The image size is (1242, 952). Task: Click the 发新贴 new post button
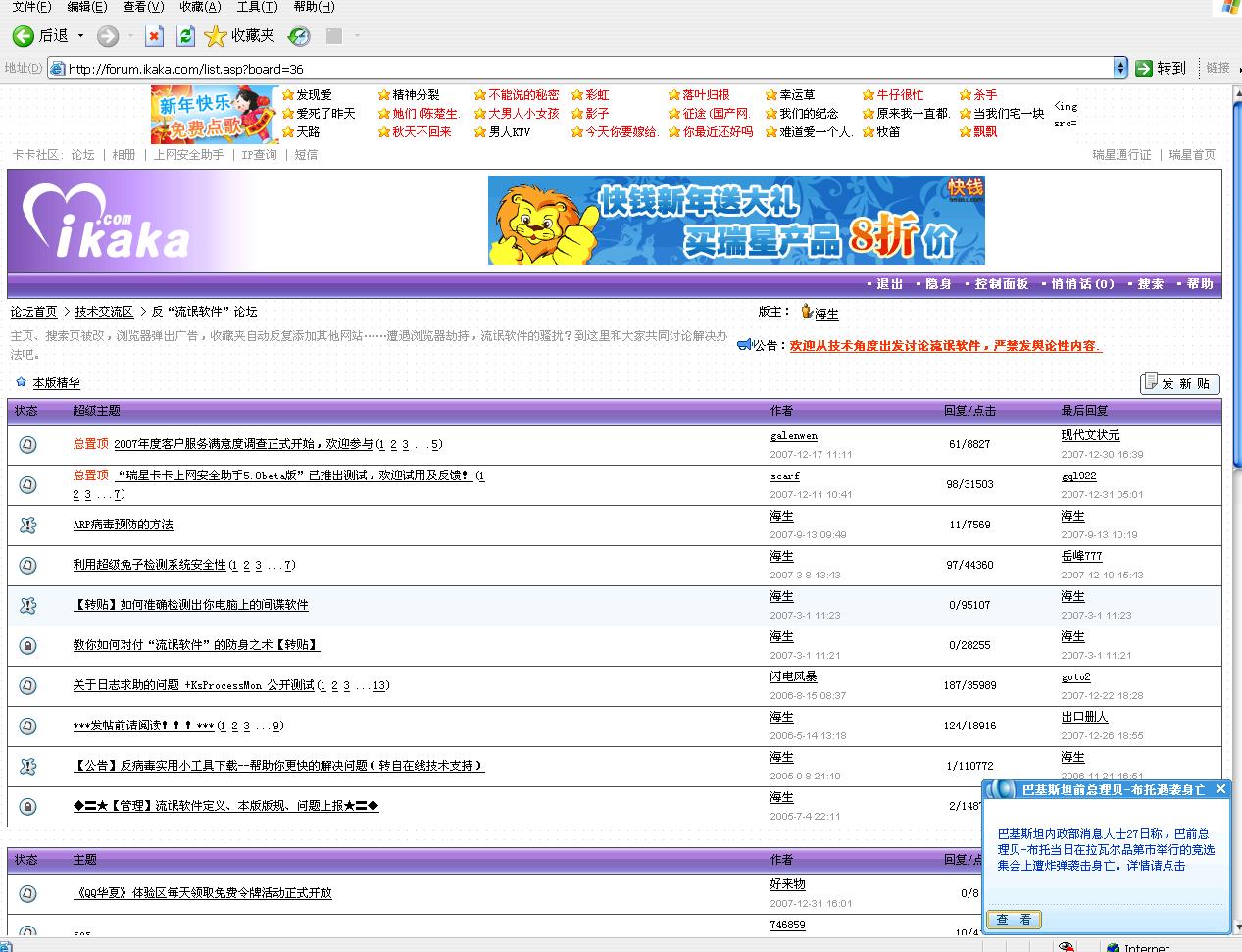point(1179,383)
